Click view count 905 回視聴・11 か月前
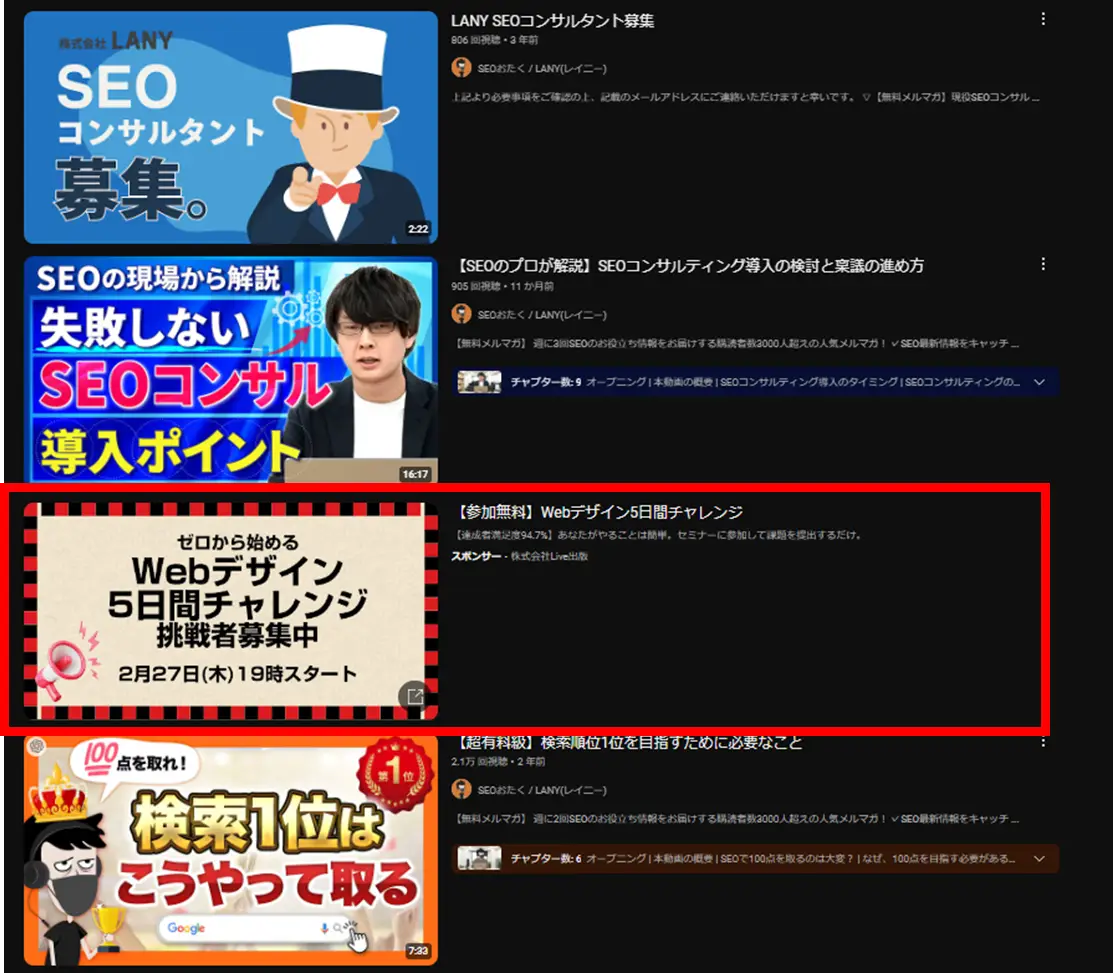The width and height of the screenshot is (1113, 973). pos(503,287)
